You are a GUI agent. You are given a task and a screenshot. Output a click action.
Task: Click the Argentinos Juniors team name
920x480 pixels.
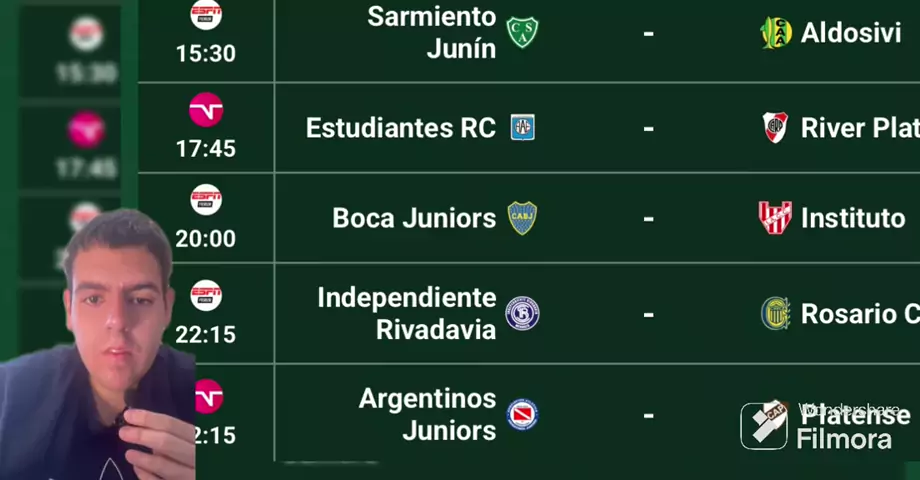427,414
